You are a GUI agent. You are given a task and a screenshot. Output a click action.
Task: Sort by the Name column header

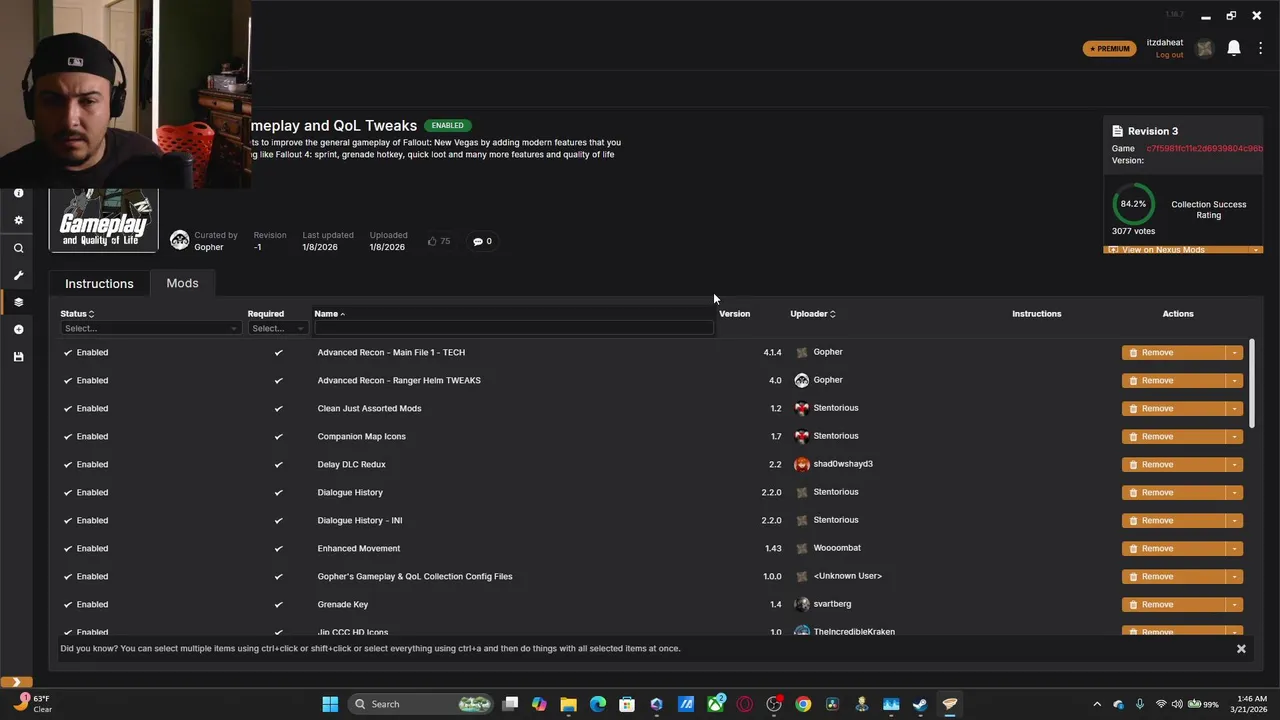(x=329, y=314)
